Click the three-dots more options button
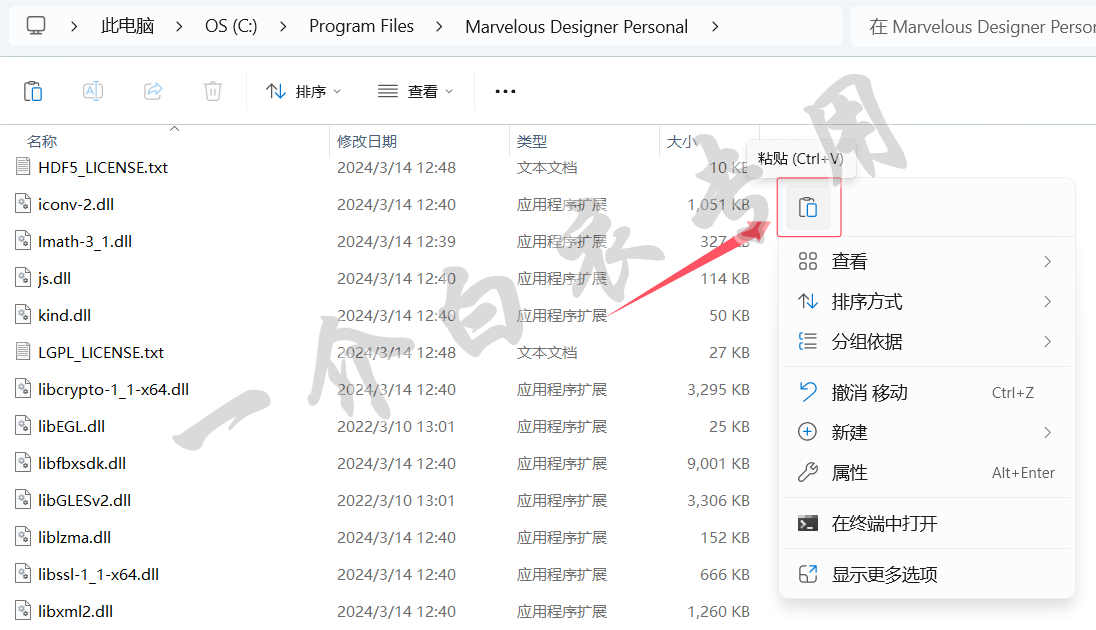1096x630 pixels. (505, 91)
